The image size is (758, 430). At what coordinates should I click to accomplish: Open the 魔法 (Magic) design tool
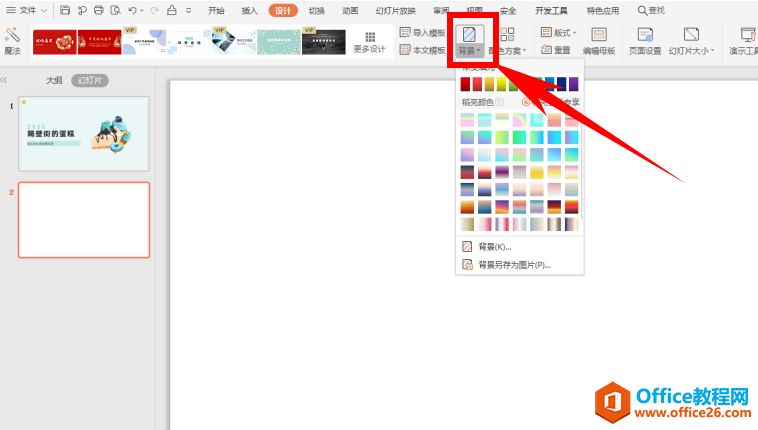tap(12, 40)
